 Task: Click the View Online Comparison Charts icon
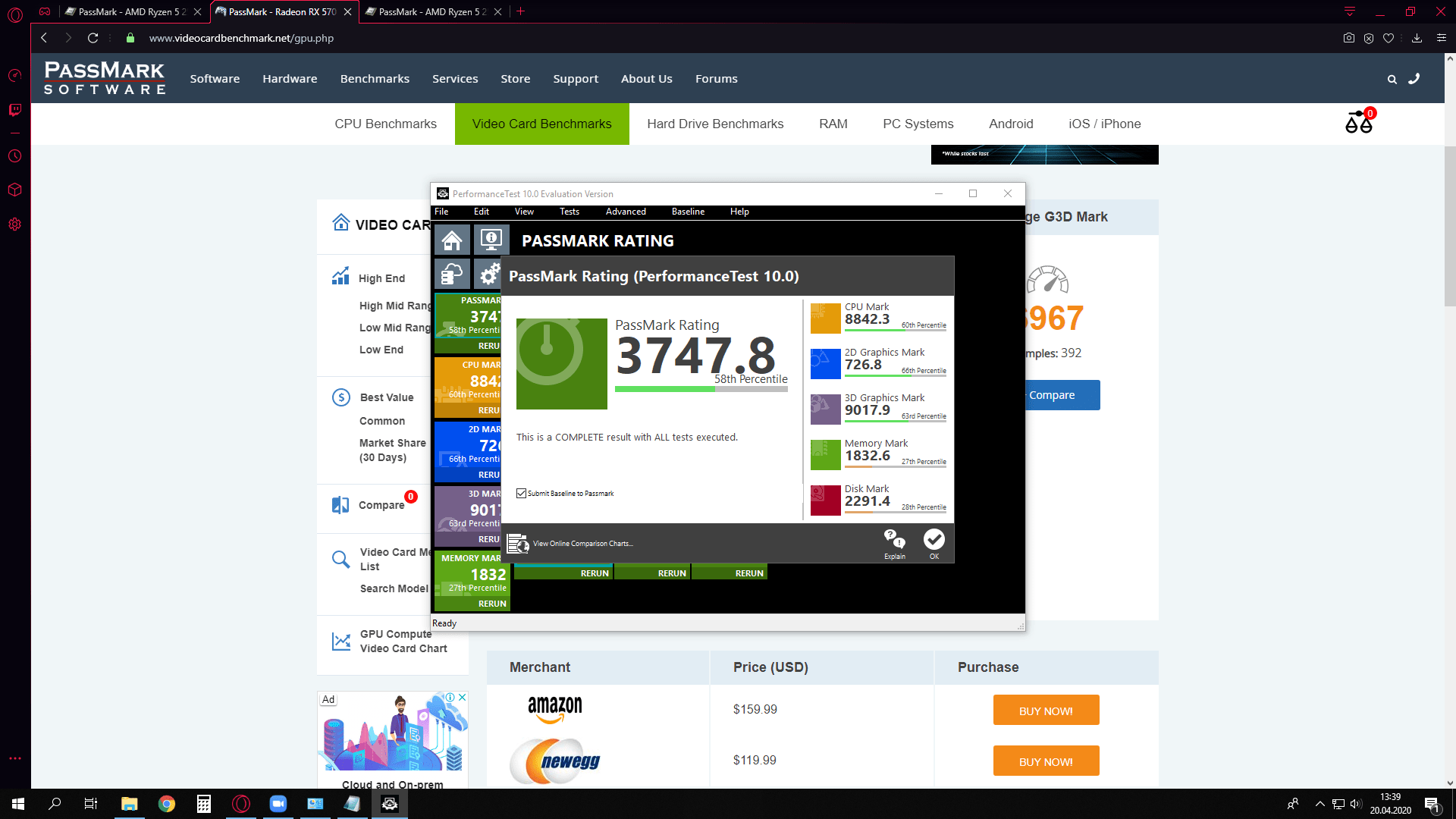coord(518,544)
